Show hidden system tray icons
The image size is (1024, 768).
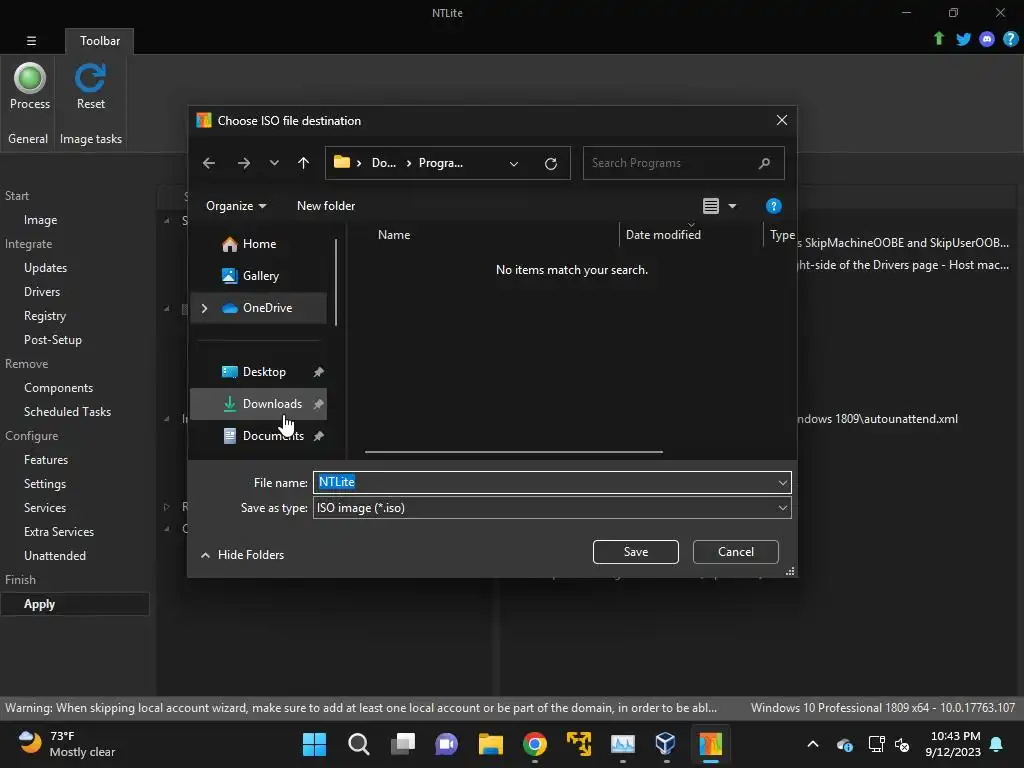[813, 744]
